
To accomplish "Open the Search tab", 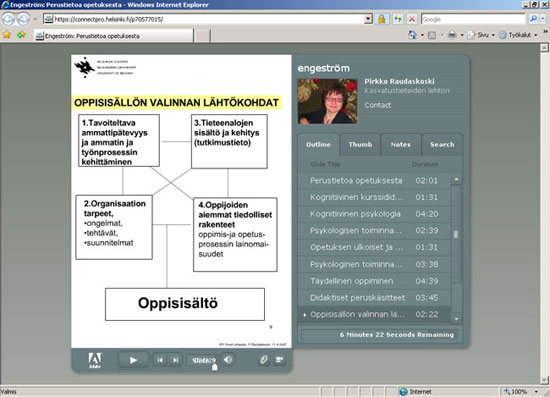I will point(442,144).
